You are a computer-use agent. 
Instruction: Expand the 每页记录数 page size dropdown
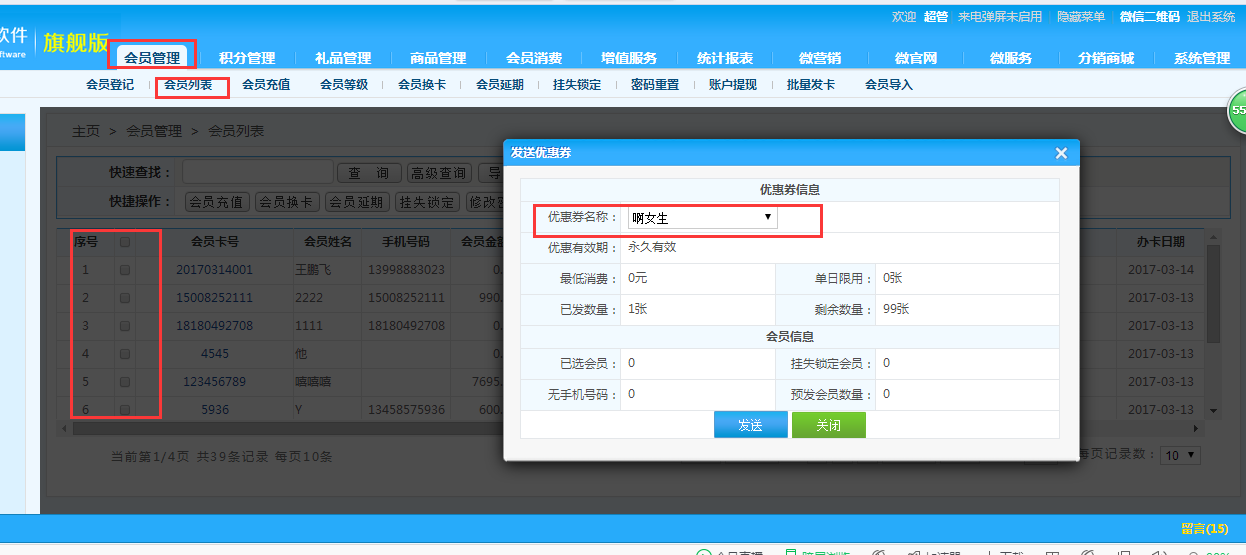(1180, 455)
